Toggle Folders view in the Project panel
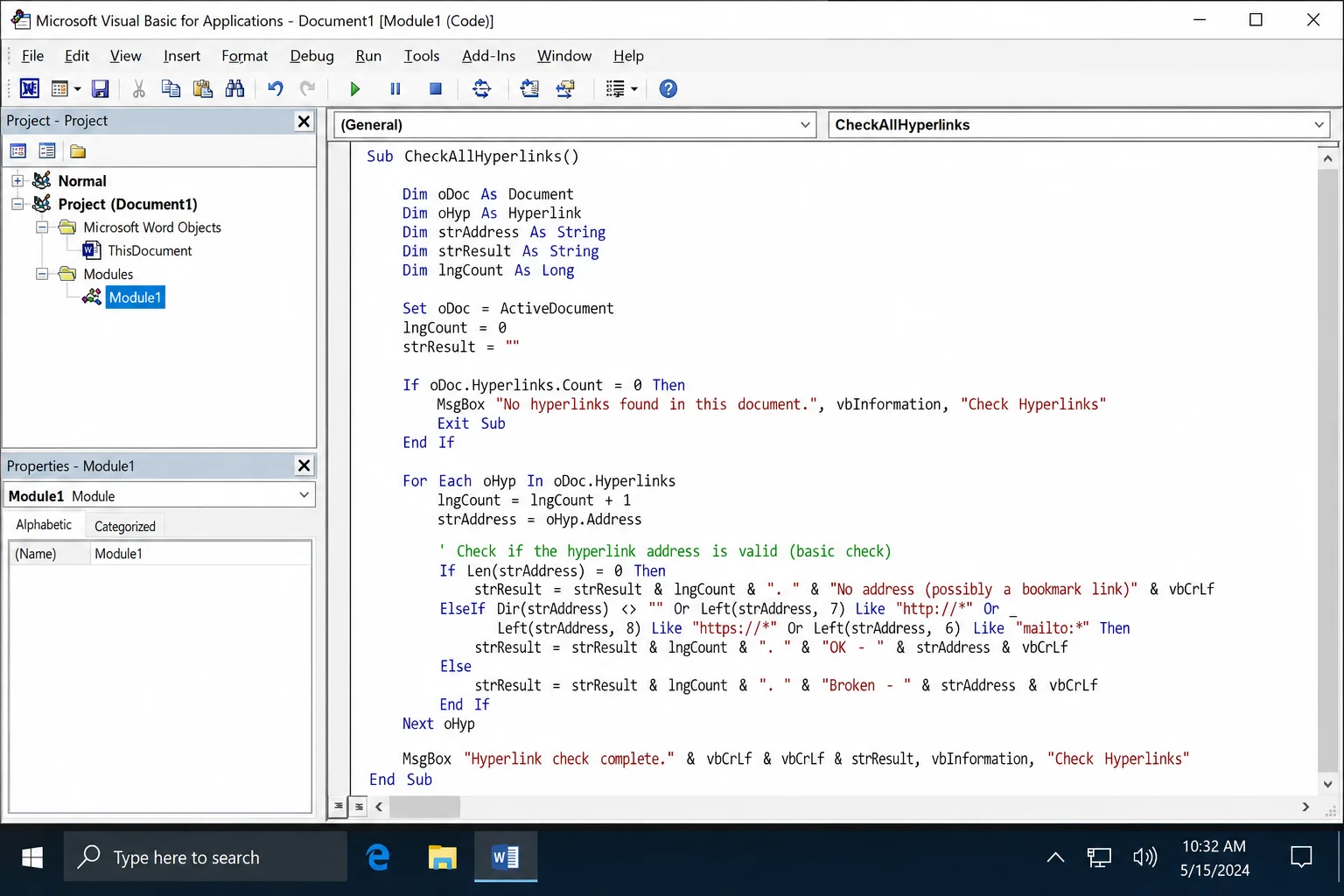The width and height of the screenshot is (1344, 896). click(x=78, y=151)
